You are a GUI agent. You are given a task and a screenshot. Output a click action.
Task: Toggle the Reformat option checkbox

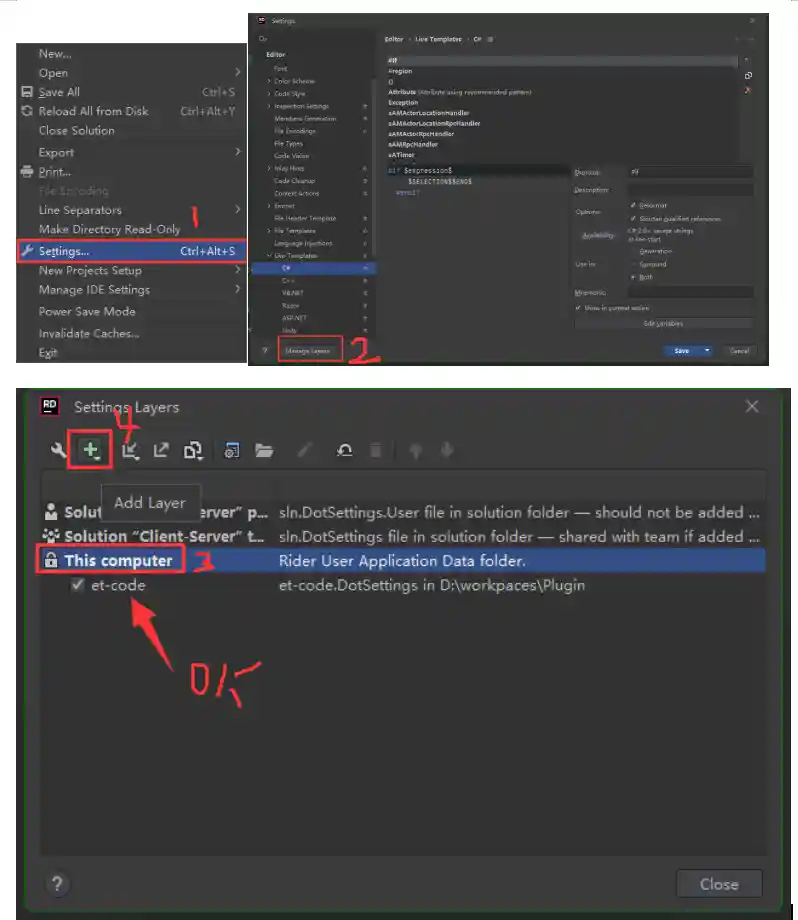pyautogui.click(x=633, y=205)
